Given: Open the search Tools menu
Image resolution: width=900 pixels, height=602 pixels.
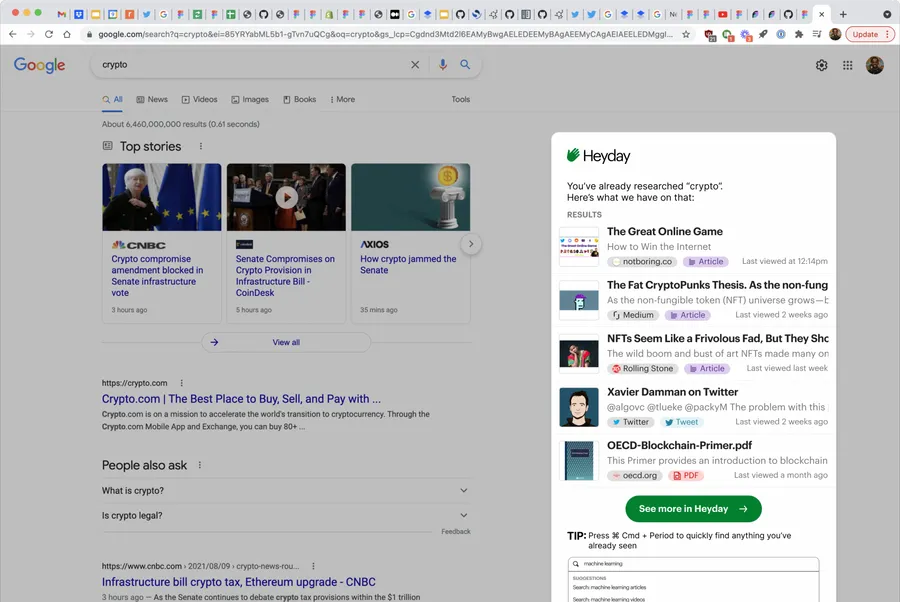Looking at the screenshot, I should click(x=460, y=99).
